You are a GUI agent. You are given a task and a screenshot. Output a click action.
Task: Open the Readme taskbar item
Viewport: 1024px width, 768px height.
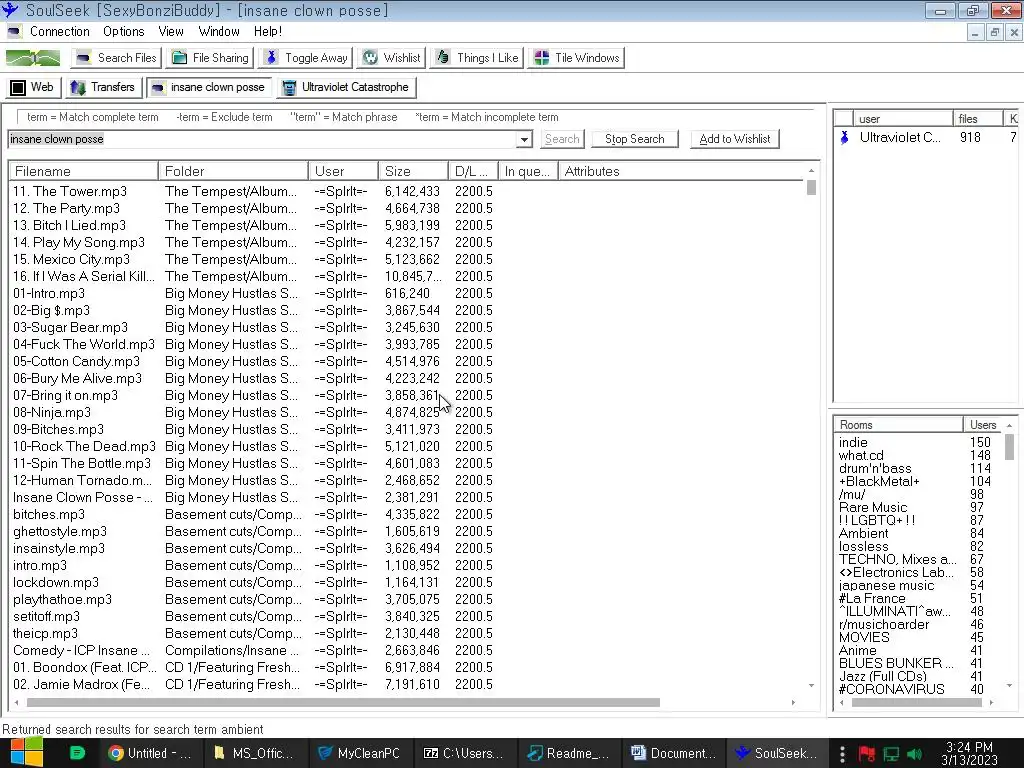click(569, 753)
